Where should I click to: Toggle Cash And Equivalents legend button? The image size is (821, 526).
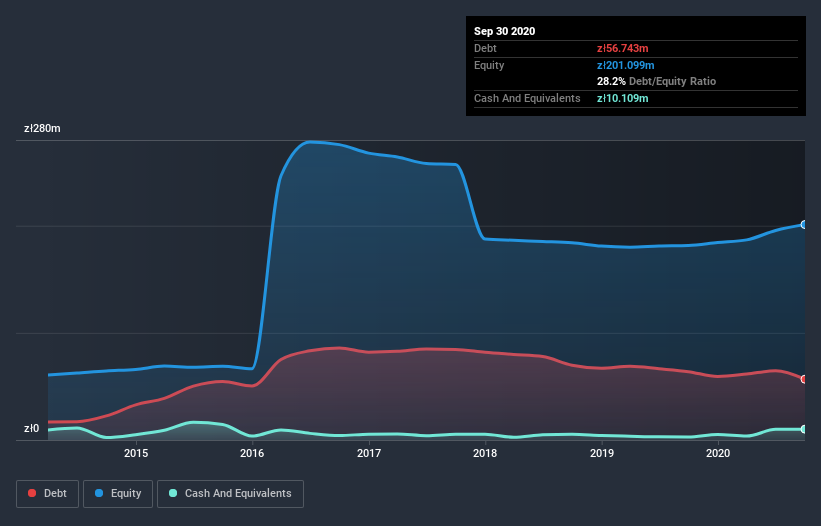[x=230, y=494]
